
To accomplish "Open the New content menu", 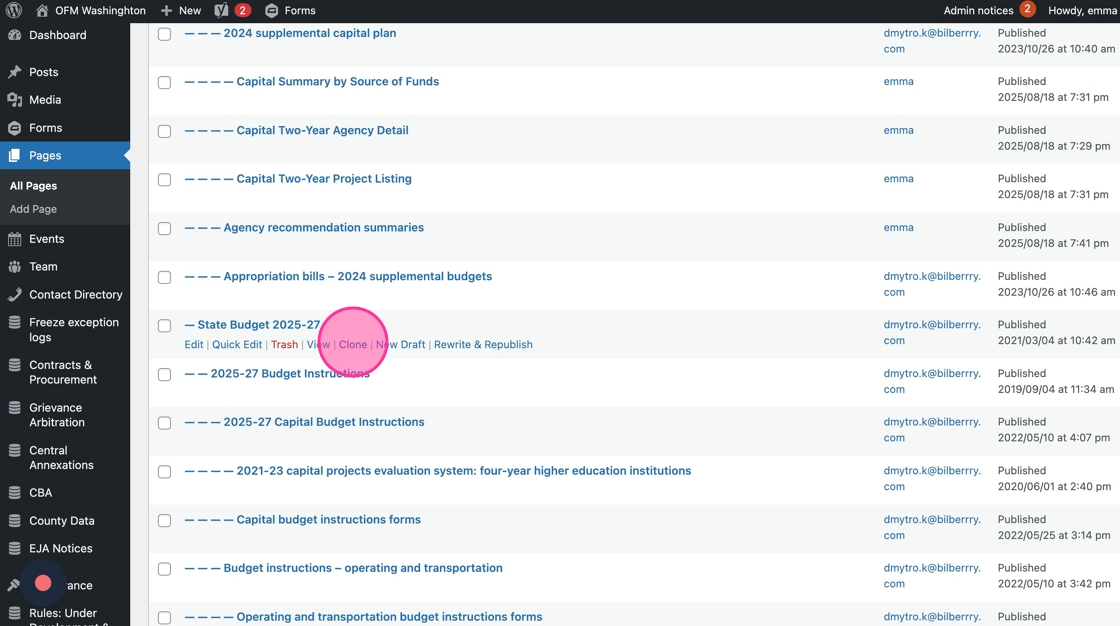I will [x=181, y=10].
